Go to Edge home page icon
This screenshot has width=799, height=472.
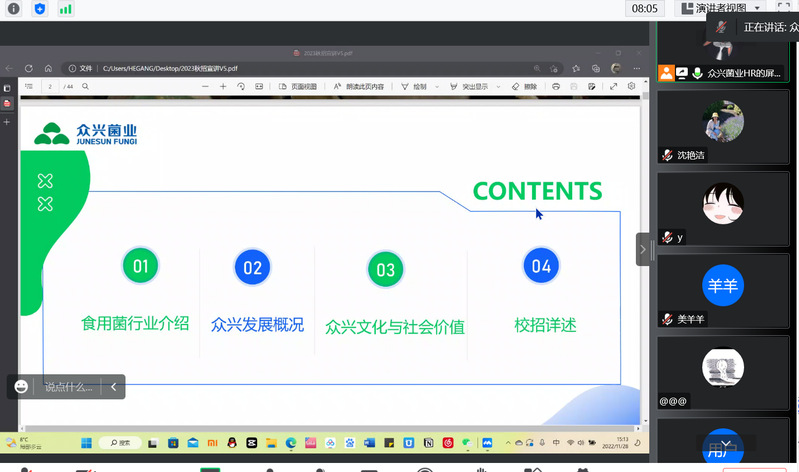coord(48,68)
